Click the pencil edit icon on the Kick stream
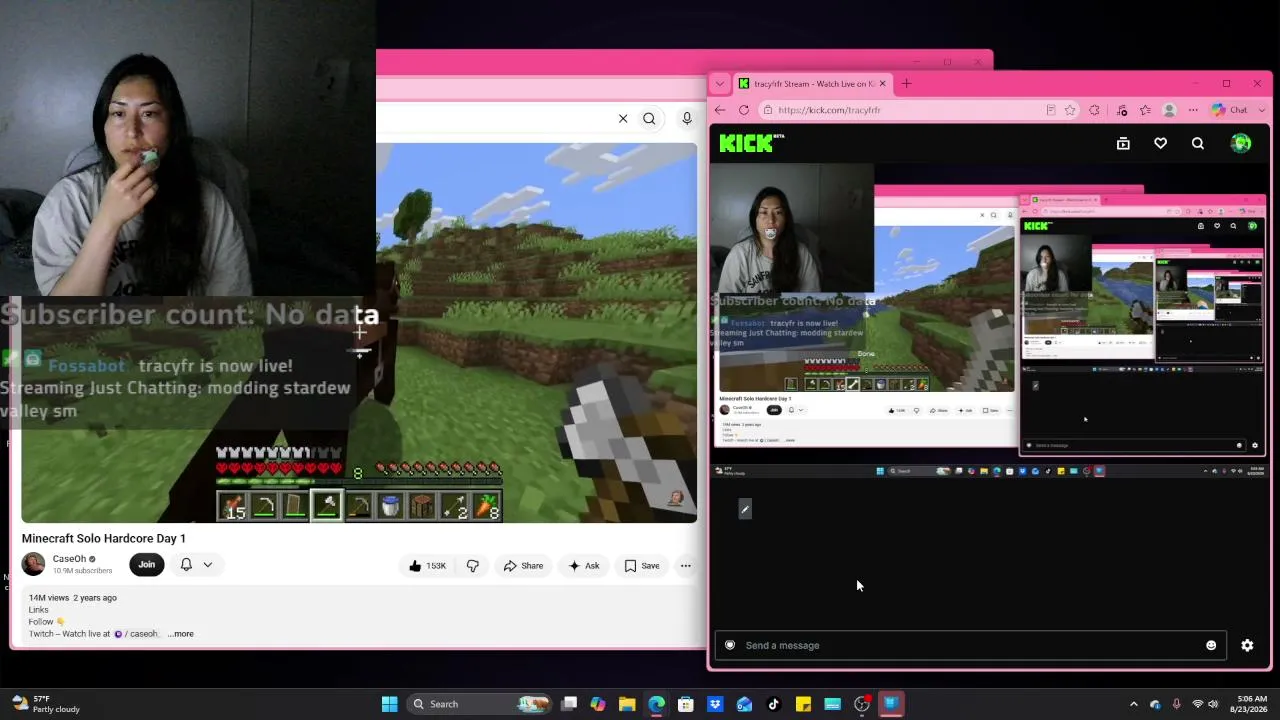 [x=744, y=509]
